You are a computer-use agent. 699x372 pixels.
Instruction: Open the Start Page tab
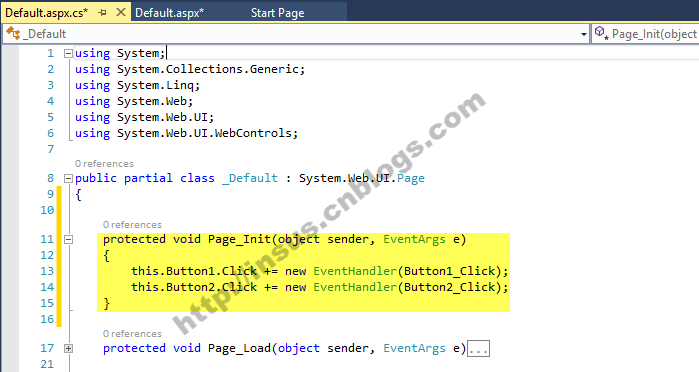coord(277,13)
